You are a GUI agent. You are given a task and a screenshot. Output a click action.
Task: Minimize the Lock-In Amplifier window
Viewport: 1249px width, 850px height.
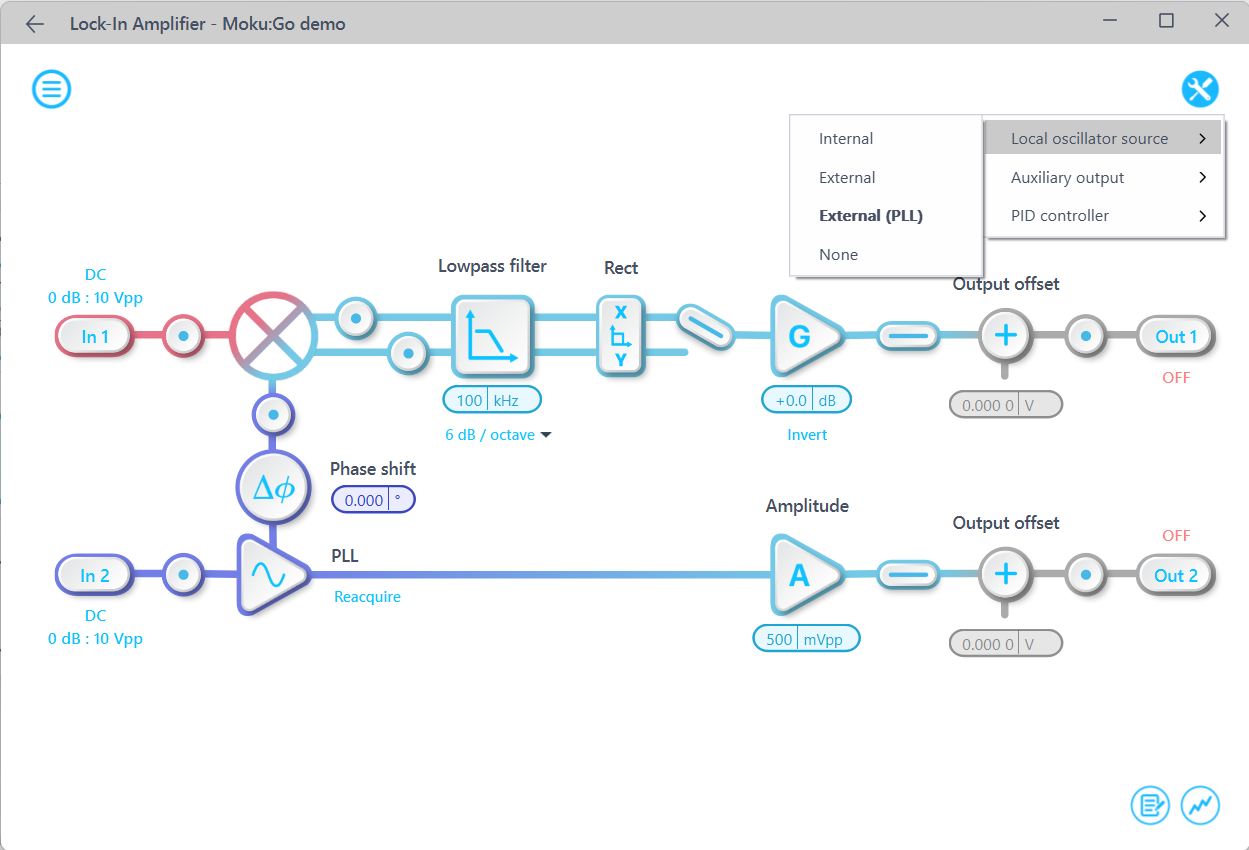[1111, 21]
